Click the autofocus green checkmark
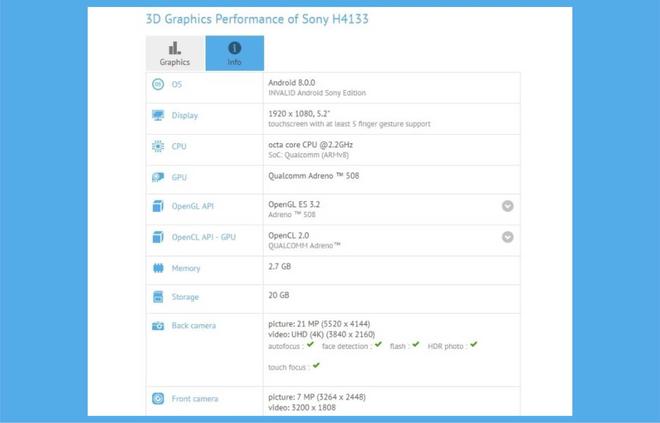The width and height of the screenshot is (660, 423). [x=310, y=345]
